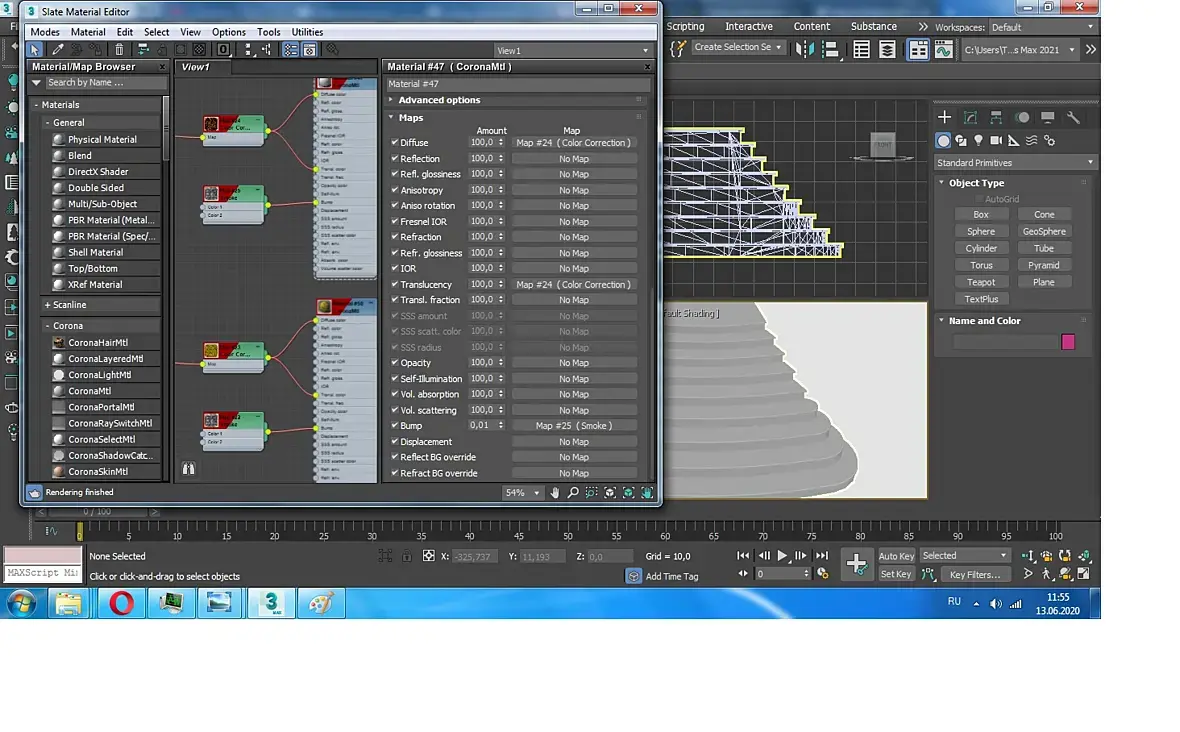Select the Zoom magnifier tool in Slate
Viewport: 1180px width, 732px height.
coord(573,493)
